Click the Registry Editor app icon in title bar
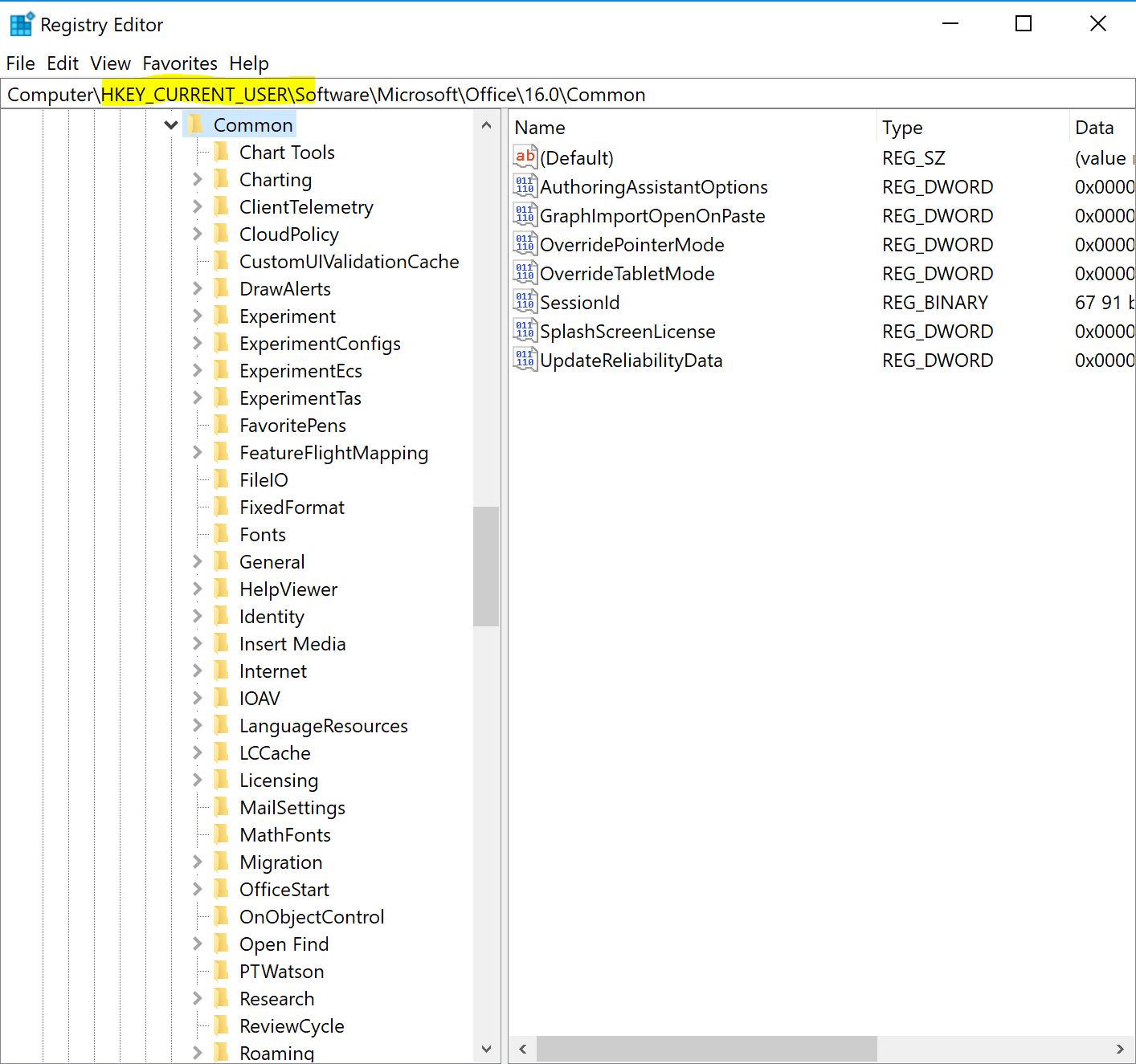Screen dimensions: 1136x1064 click(x=22, y=24)
